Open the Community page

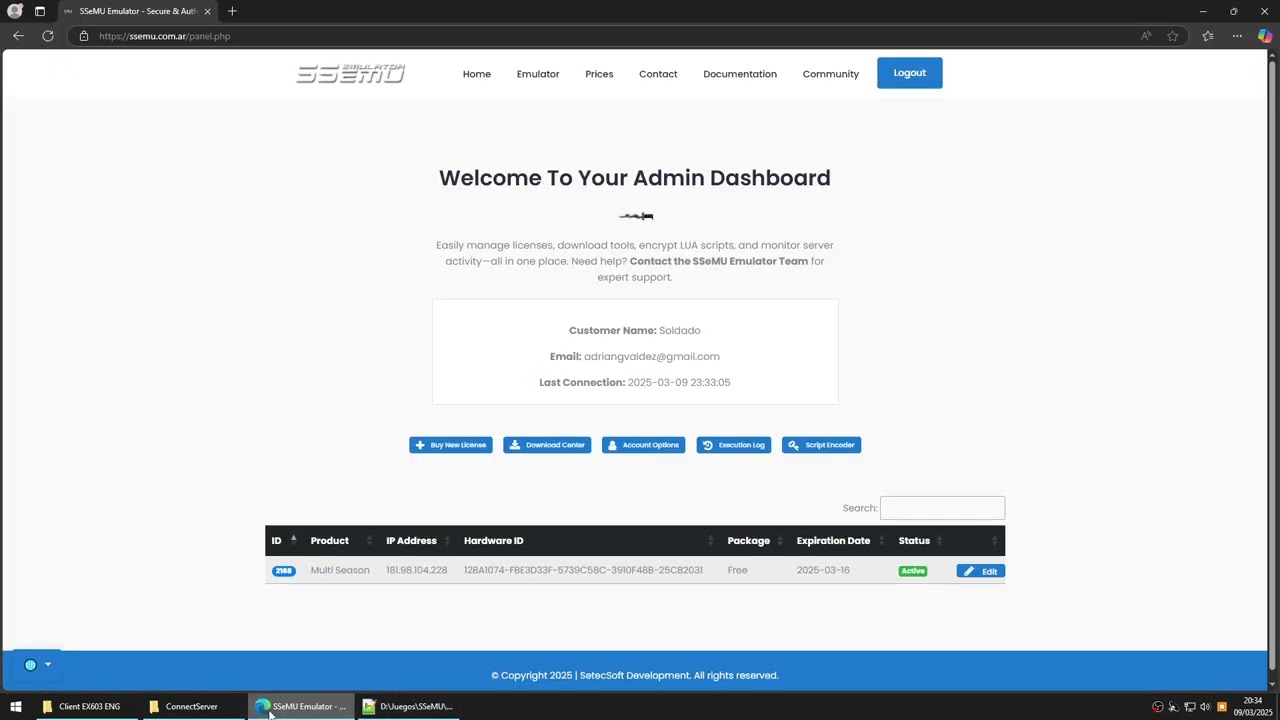pos(831,74)
